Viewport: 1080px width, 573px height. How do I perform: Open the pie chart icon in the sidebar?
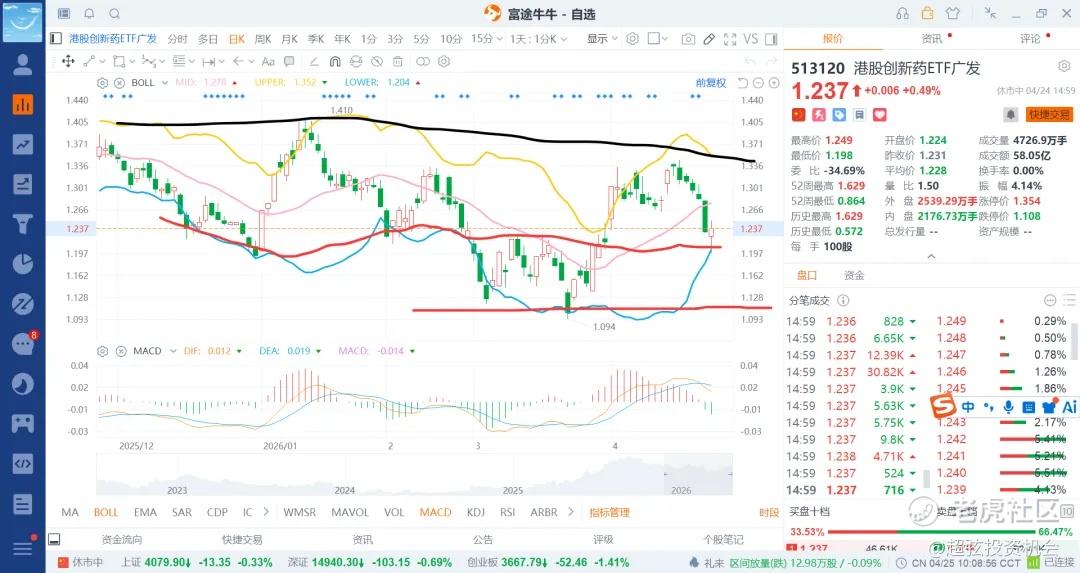[x=23, y=264]
